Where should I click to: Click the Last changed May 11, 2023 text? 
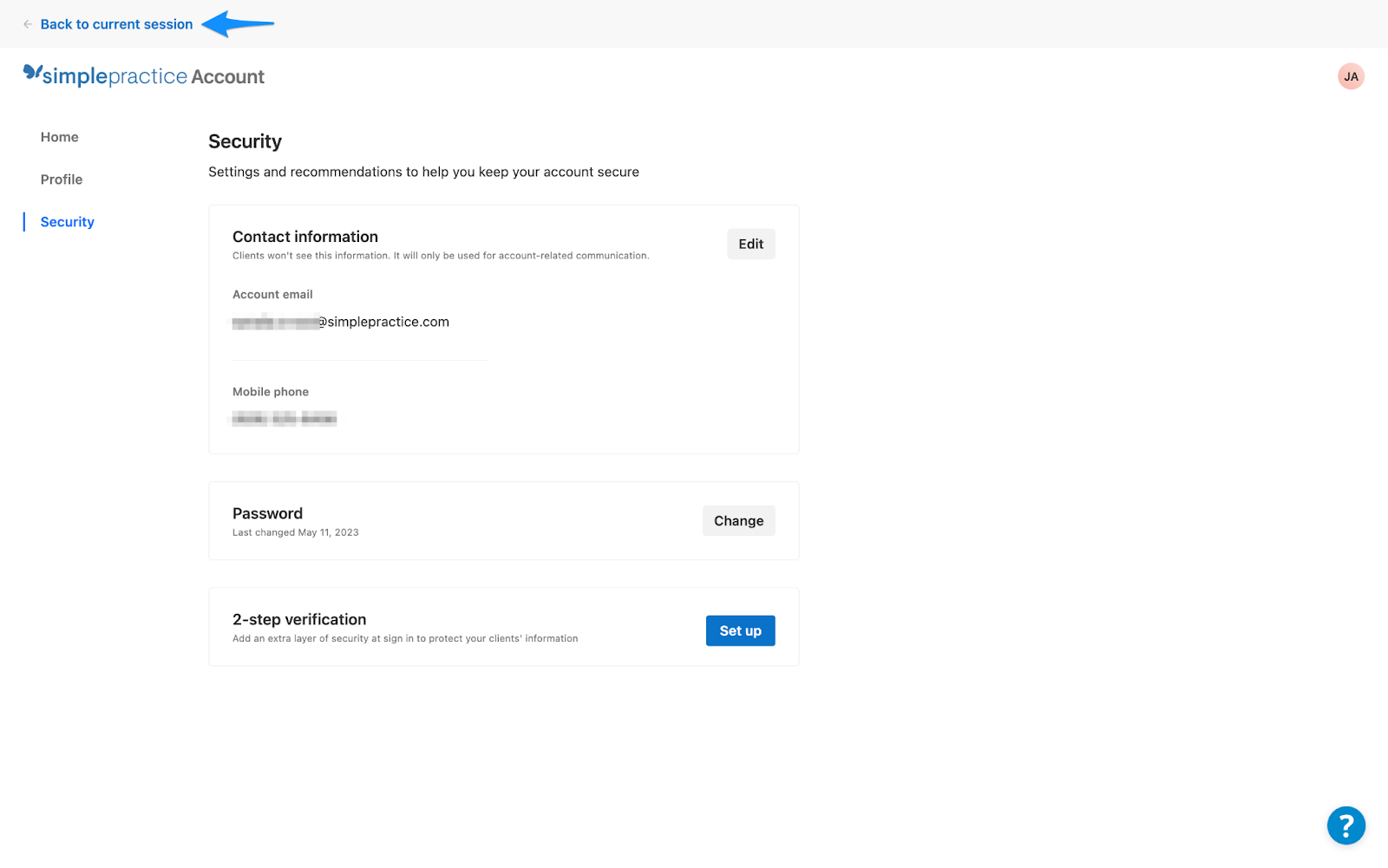tap(296, 532)
